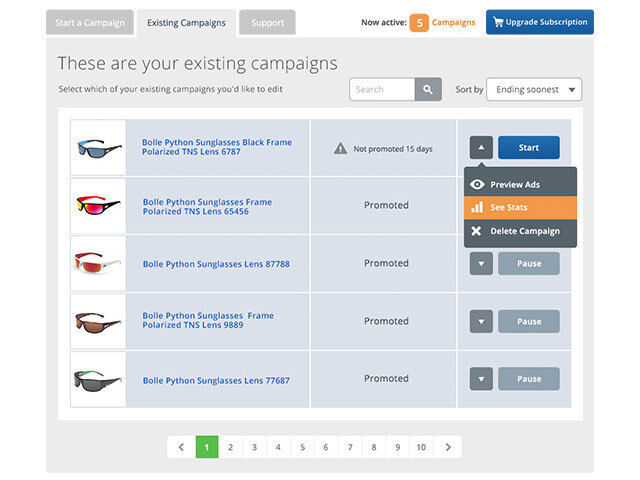Go to page 5
The height and width of the screenshot is (480, 640).
pos(302,447)
